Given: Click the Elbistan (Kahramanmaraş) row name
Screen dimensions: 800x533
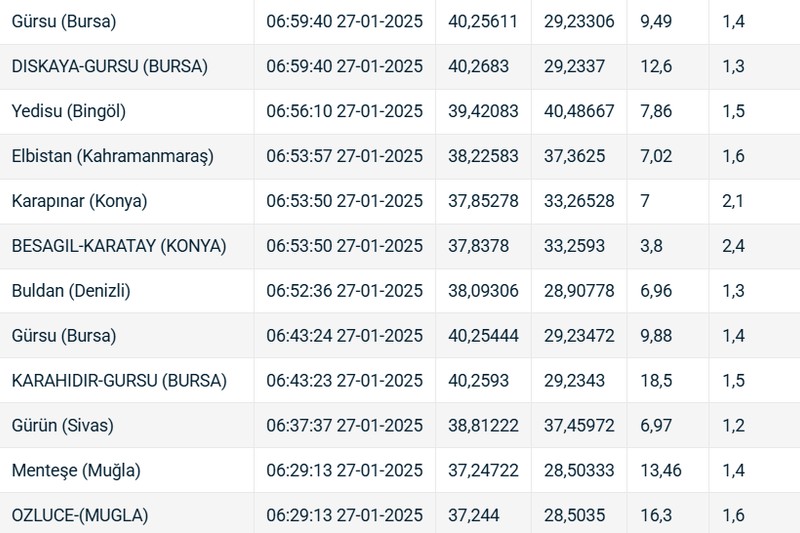Looking at the screenshot, I should coord(113,156).
